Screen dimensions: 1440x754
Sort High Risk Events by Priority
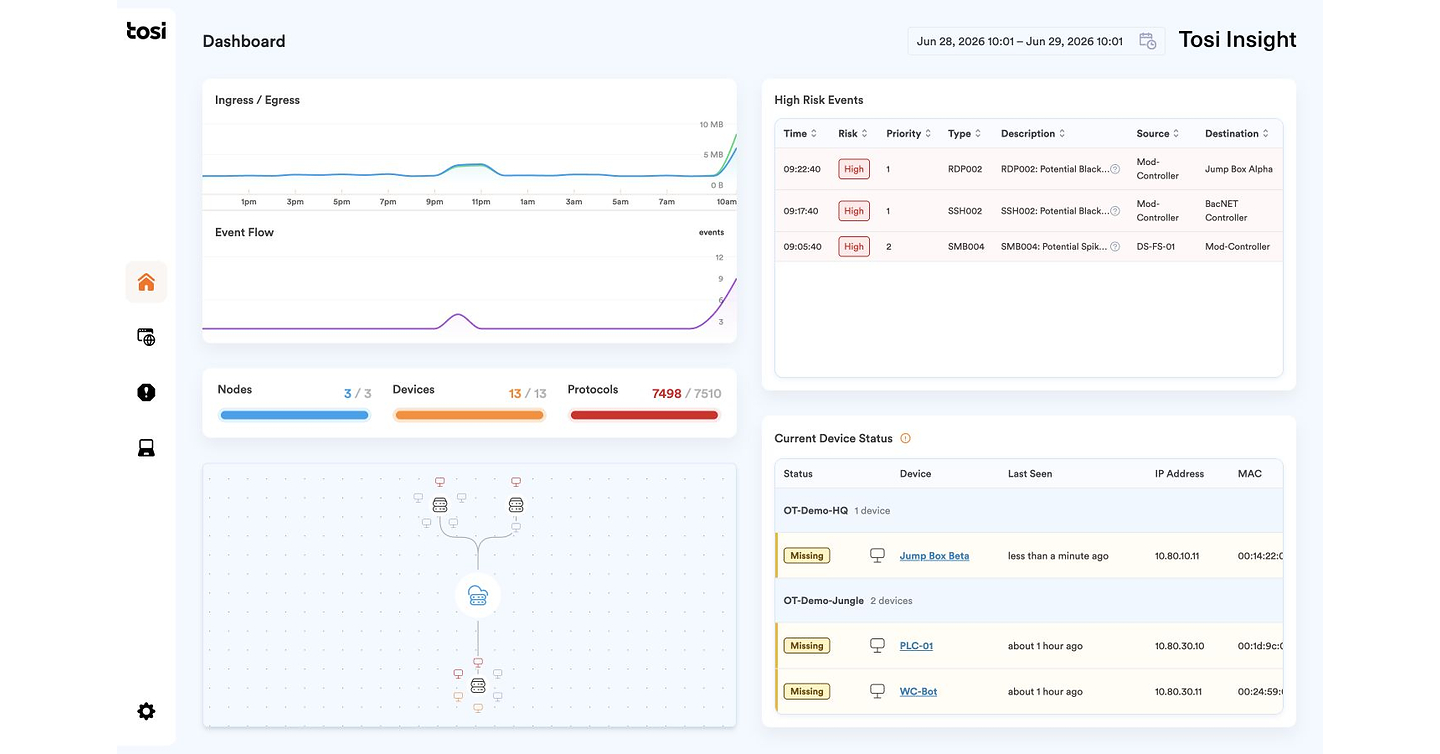coord(908,133)
